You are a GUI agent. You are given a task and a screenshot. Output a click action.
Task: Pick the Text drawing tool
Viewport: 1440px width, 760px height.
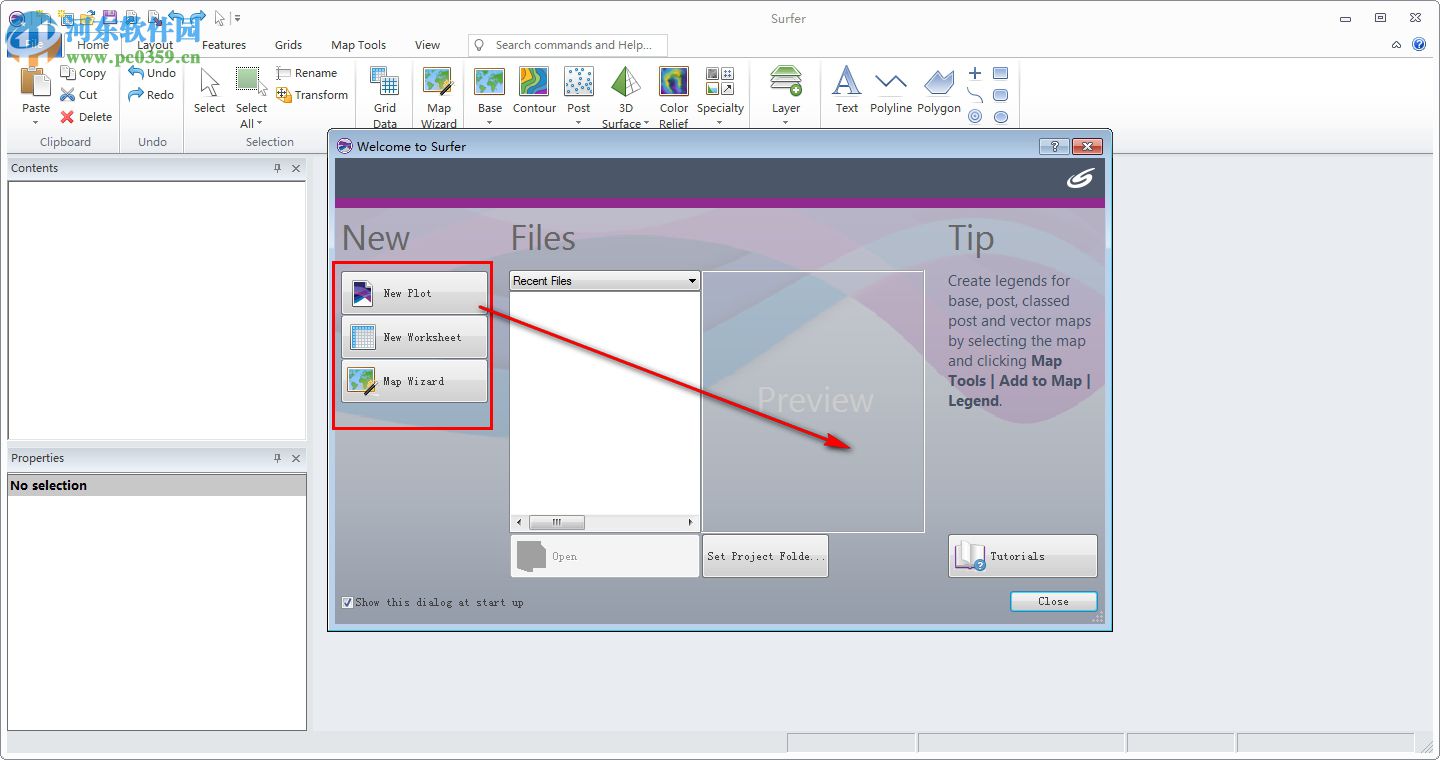[x=847, y=91]
